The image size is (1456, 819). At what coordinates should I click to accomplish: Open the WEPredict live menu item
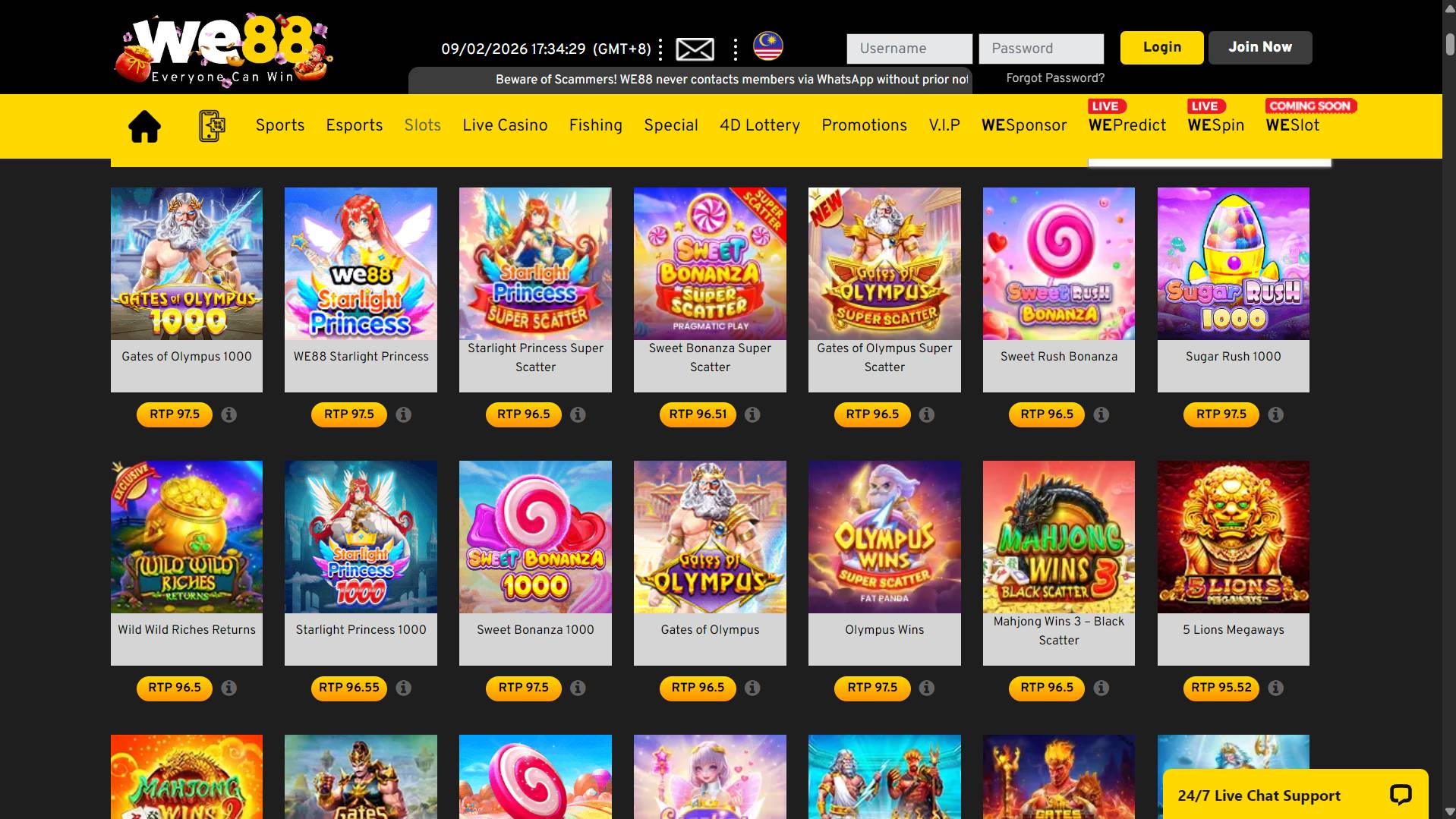[x=1127, y=125]
